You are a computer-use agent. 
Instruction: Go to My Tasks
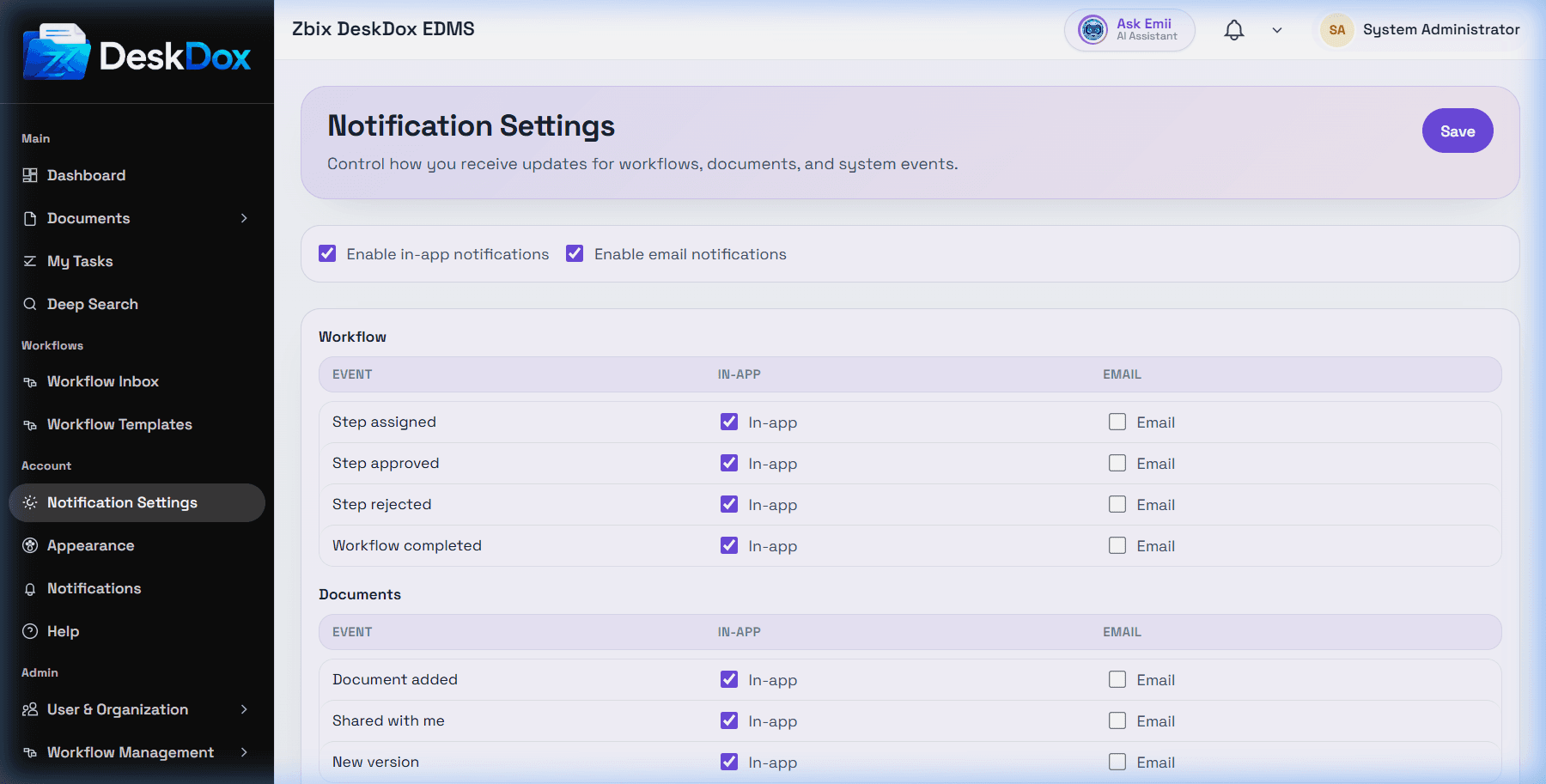pyautogui.click(x=137, y=261)
